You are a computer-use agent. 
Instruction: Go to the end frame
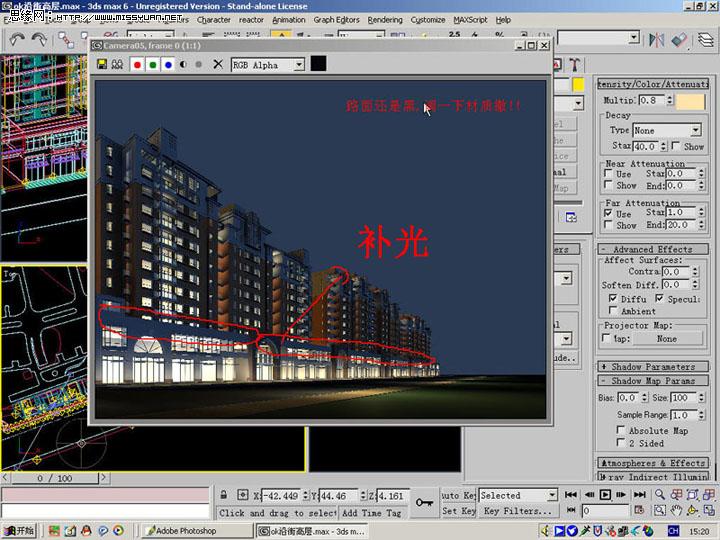pos(639,495)
